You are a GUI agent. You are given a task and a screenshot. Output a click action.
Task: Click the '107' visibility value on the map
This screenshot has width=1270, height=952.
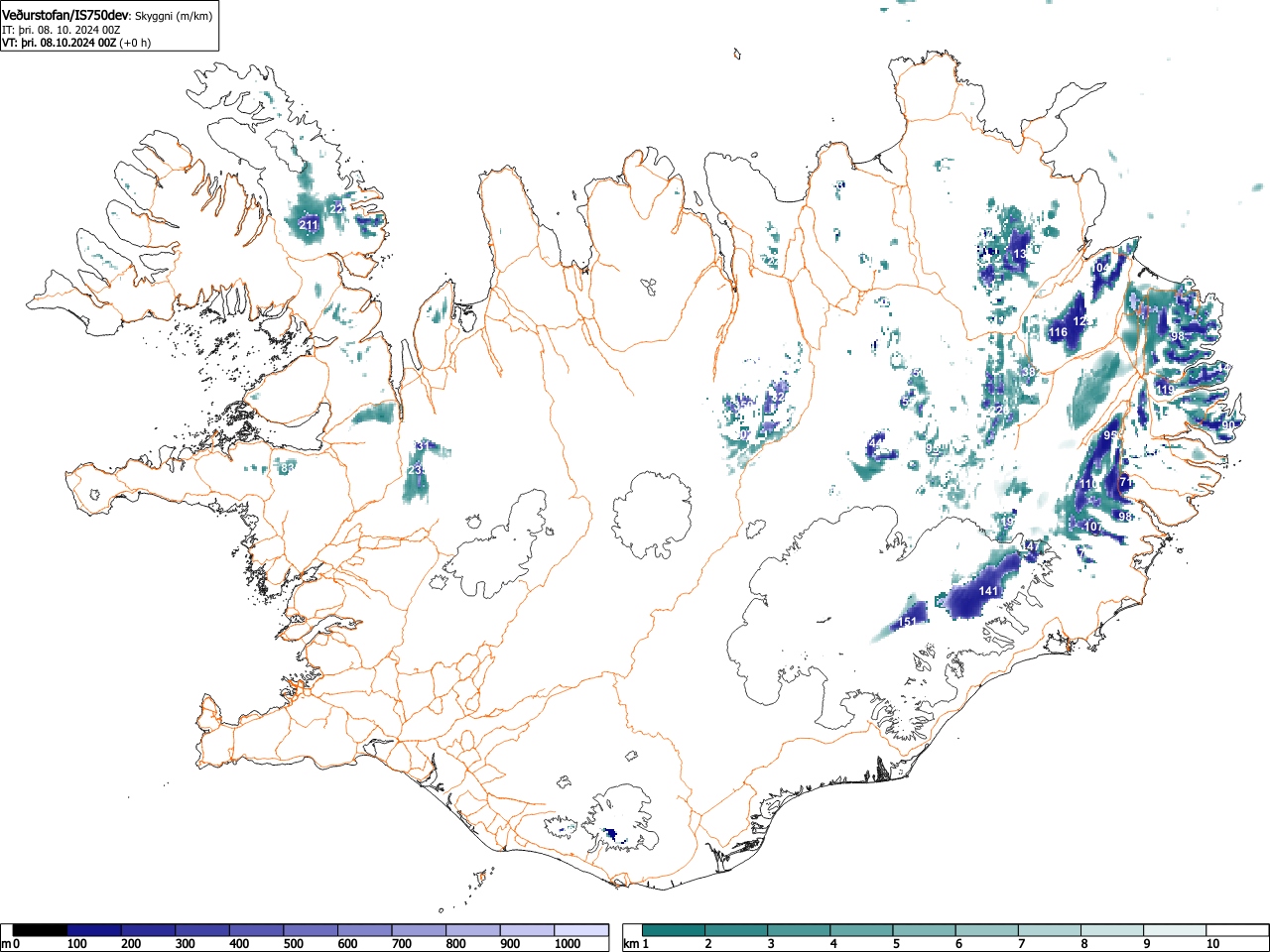pos(1093,527)
